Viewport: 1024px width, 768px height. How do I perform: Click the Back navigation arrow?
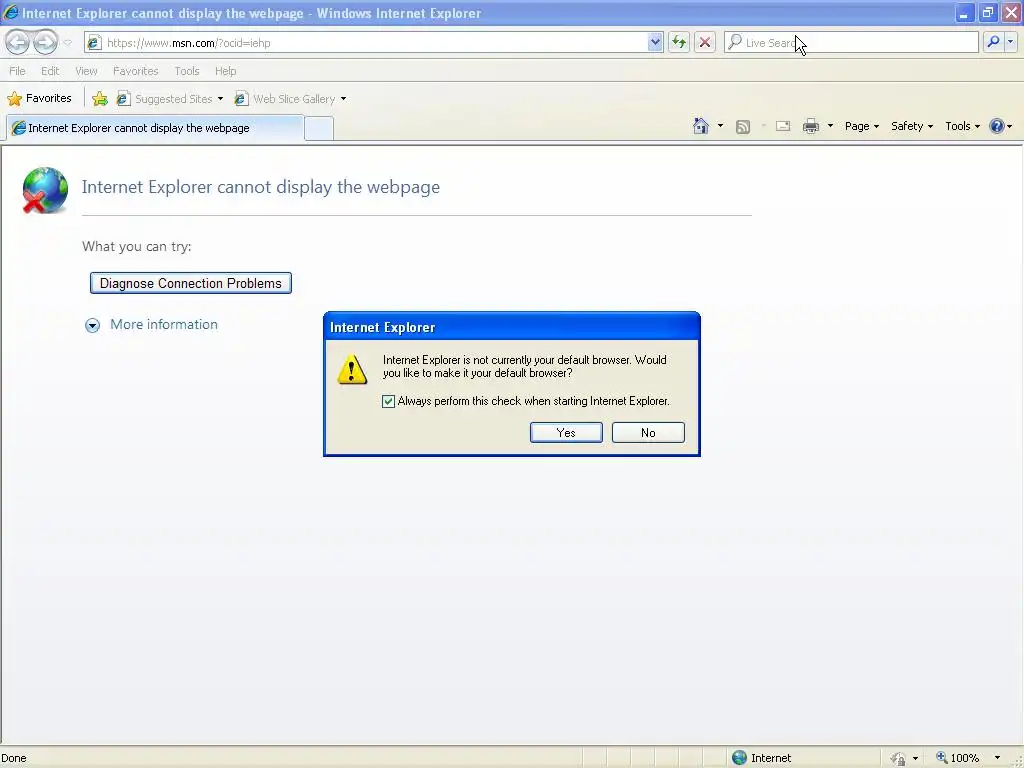pos(18,42)
